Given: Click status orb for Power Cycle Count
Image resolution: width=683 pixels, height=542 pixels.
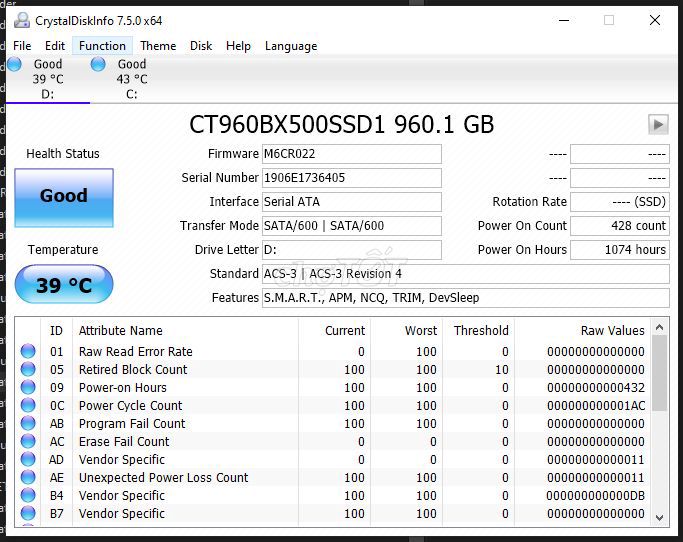Looking at the screenshot, I should (x=28, y=405).
